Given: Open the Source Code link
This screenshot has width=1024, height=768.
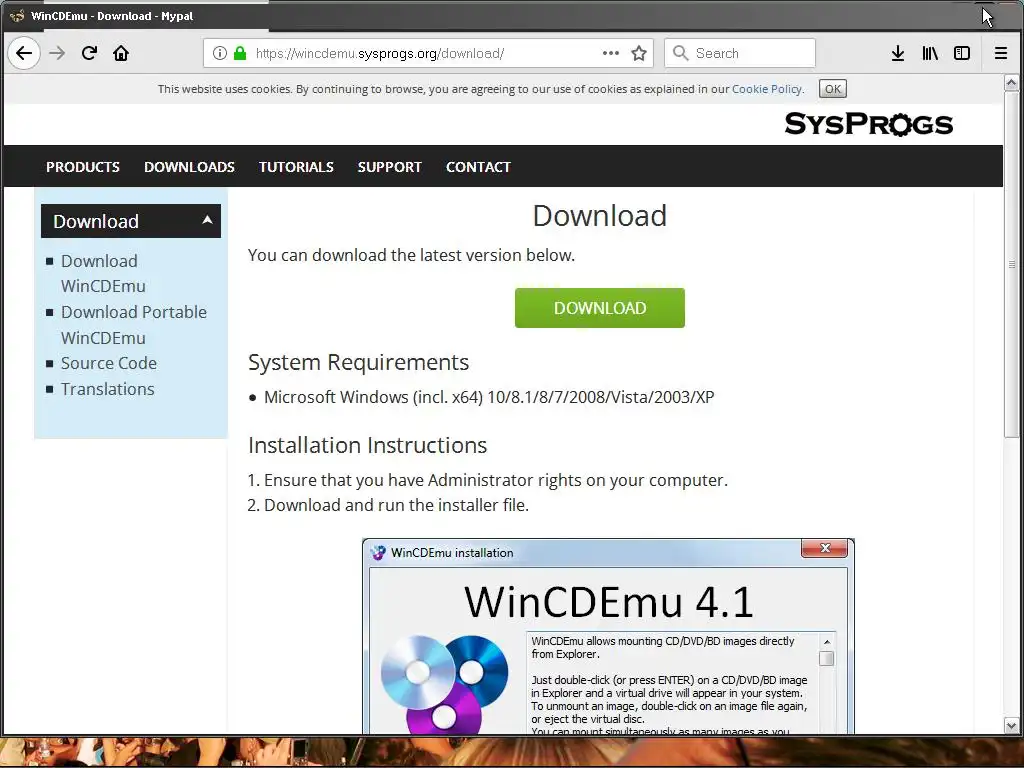Looking at the screenshot, I should [108, 362].
